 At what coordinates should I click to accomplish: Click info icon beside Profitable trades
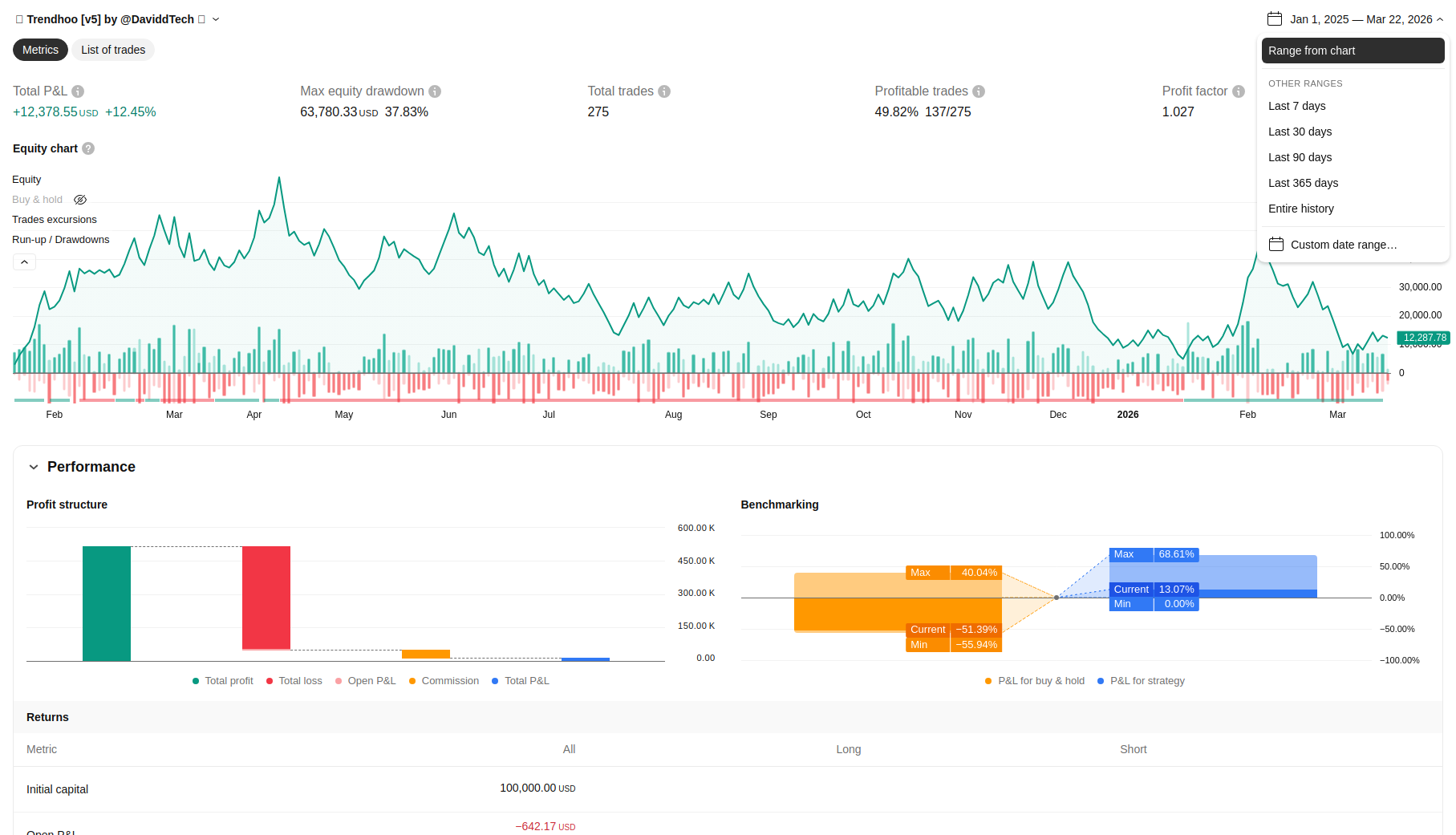click(x=979, y=91)
